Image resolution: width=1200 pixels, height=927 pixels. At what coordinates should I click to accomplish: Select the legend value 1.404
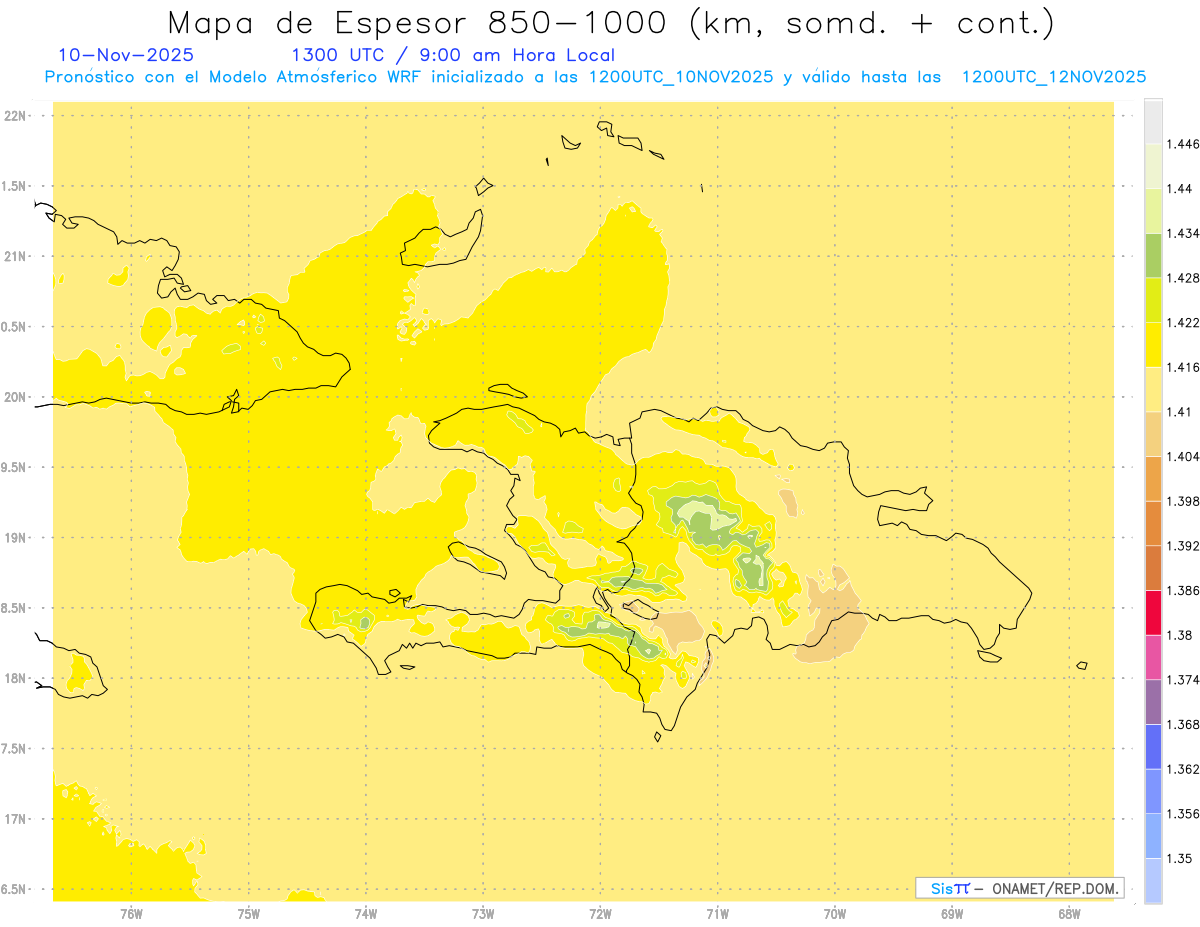pos(1183,456)
